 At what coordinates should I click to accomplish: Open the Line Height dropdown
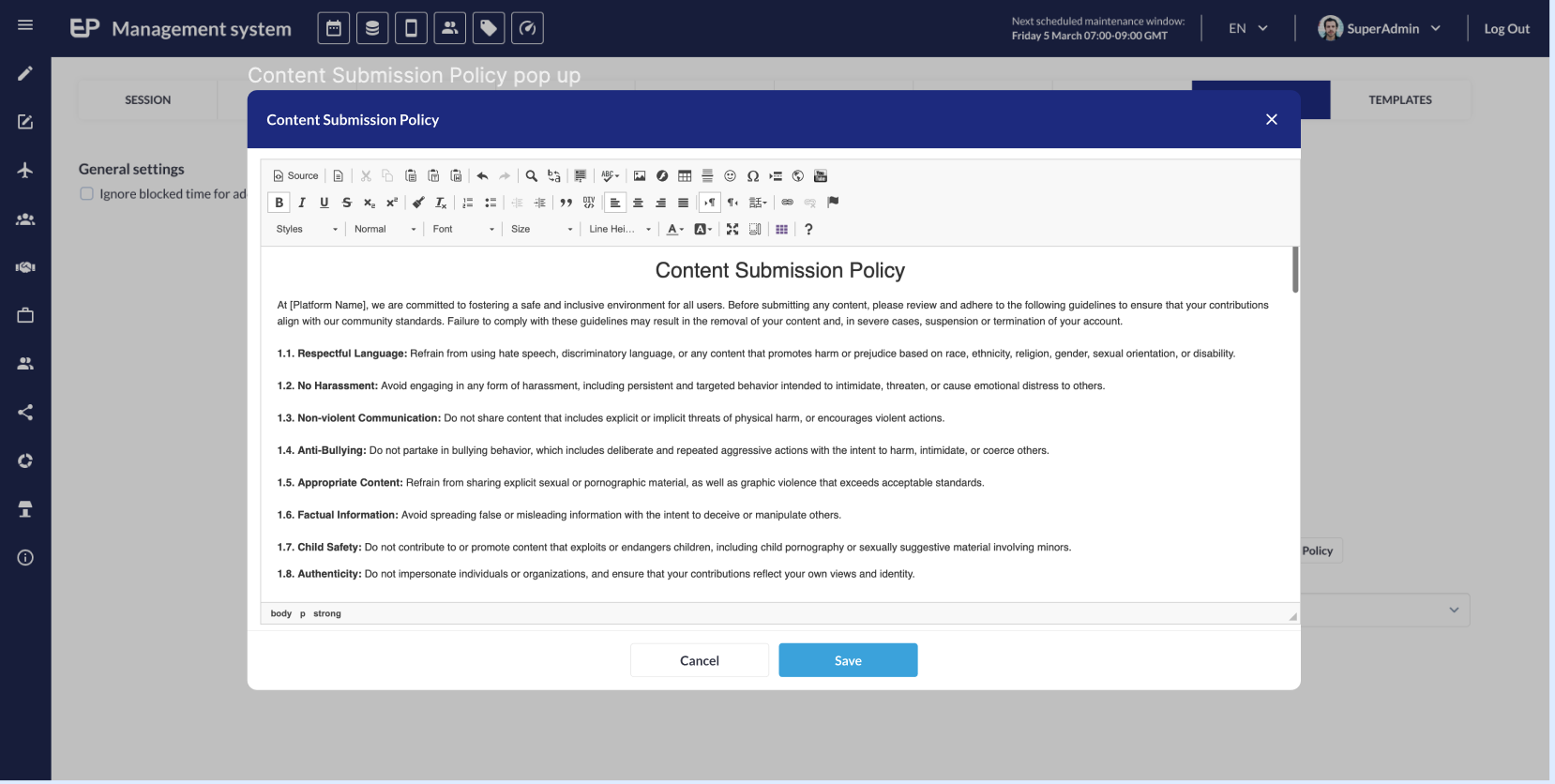coord(619,229)
